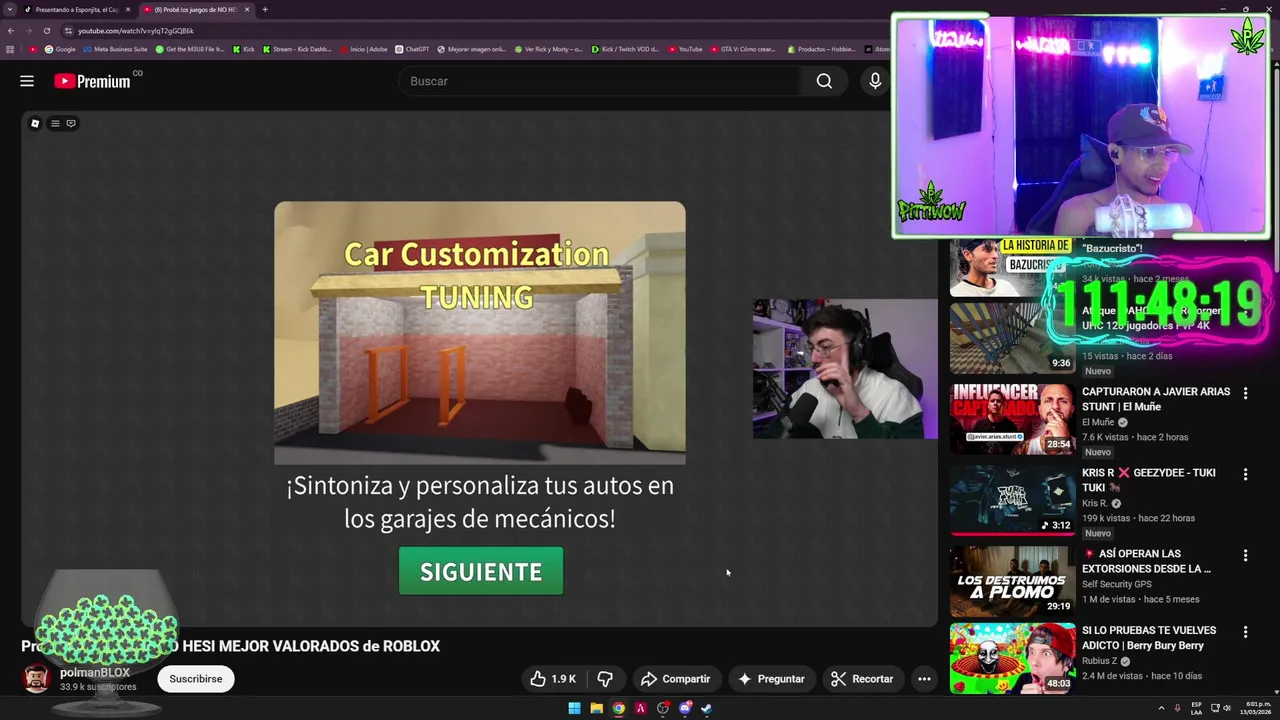
Task: Close the 'Presentando a Esponjita' tab
Action: tap(128, 9)
